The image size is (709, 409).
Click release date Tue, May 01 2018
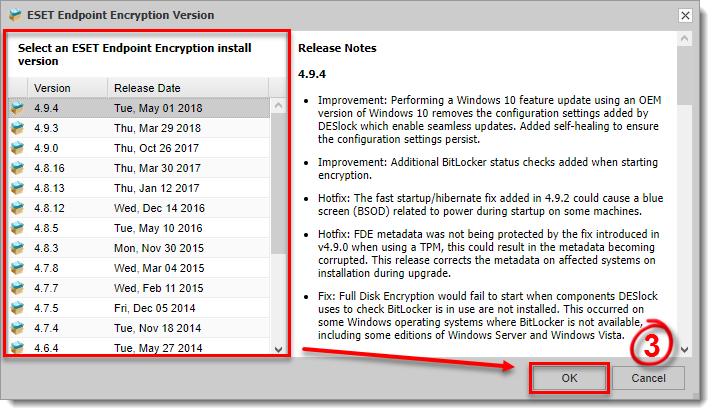point(158,108)
